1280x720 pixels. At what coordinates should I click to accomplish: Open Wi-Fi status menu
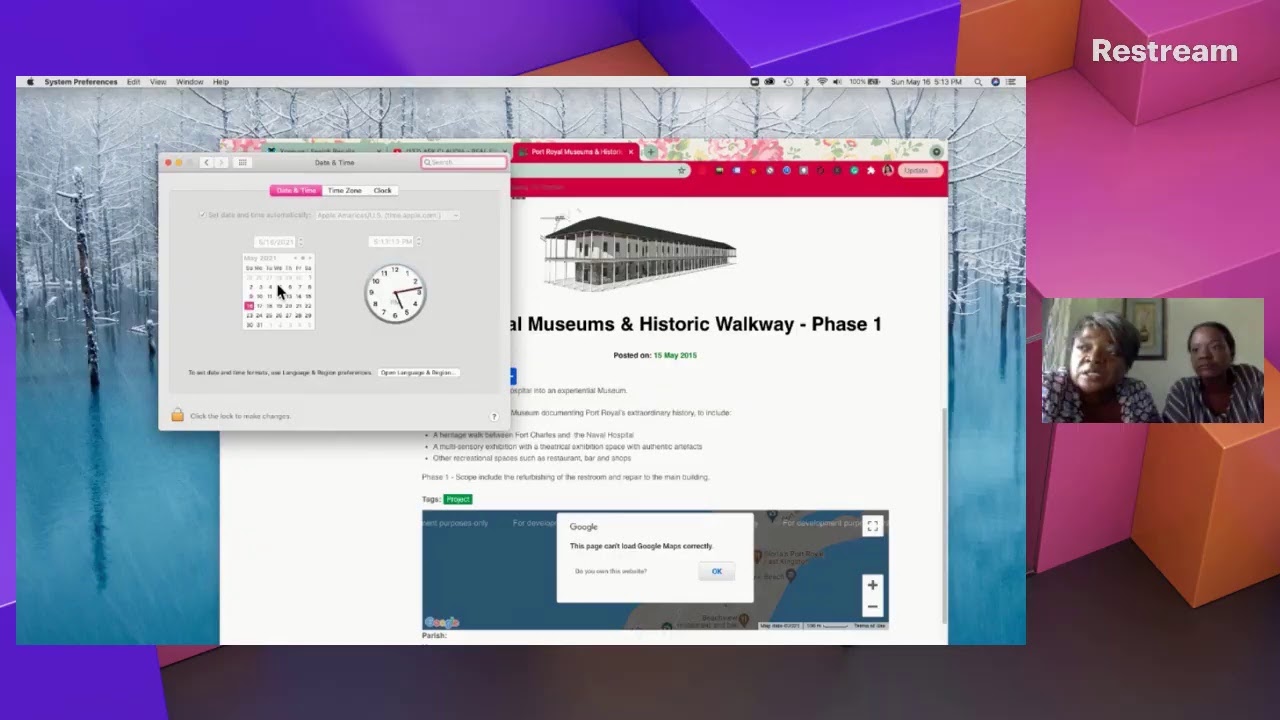822,82
